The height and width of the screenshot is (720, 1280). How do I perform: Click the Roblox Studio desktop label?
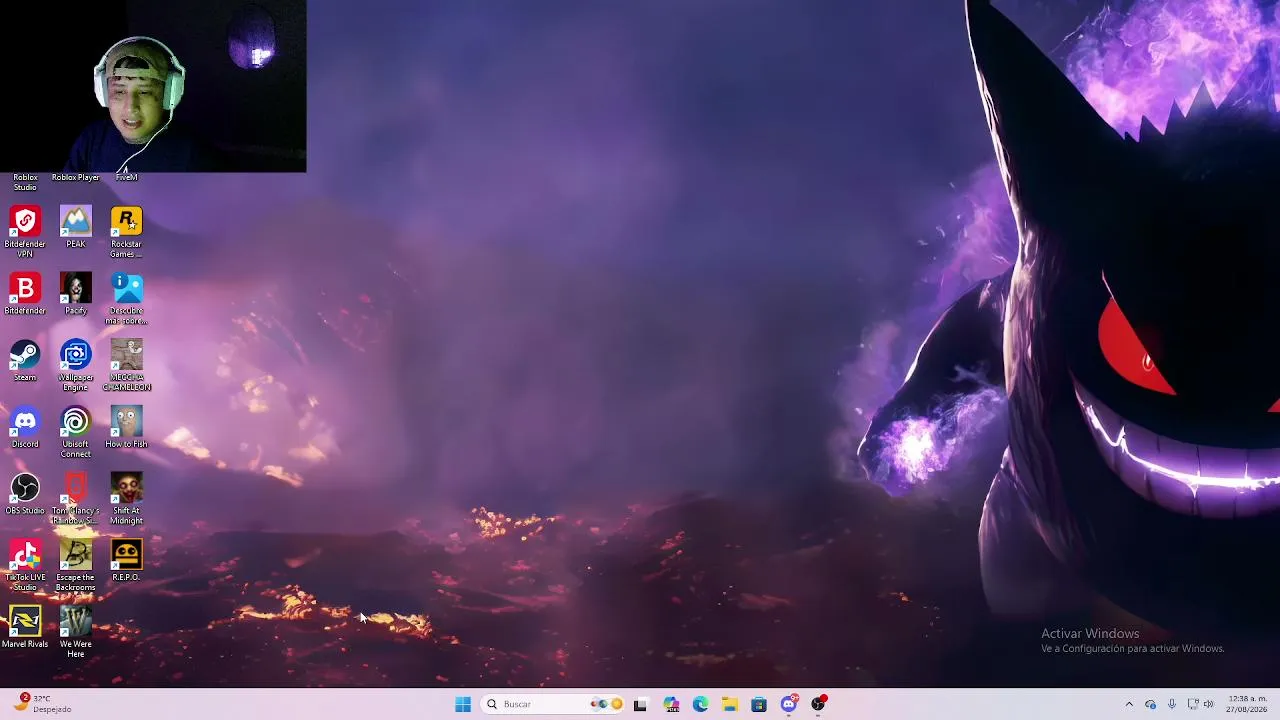[x=25, y=182]
